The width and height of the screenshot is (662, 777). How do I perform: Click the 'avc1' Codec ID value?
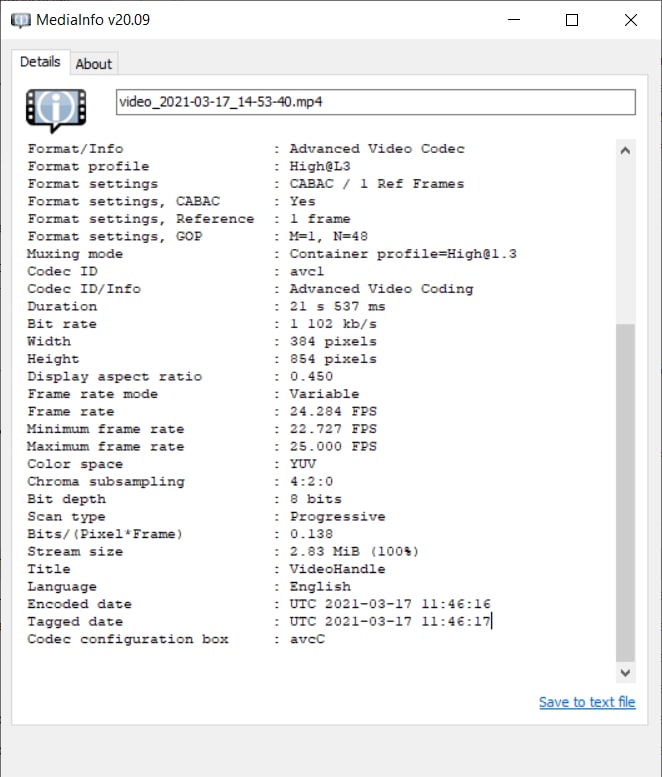click(x=307, y=272)
